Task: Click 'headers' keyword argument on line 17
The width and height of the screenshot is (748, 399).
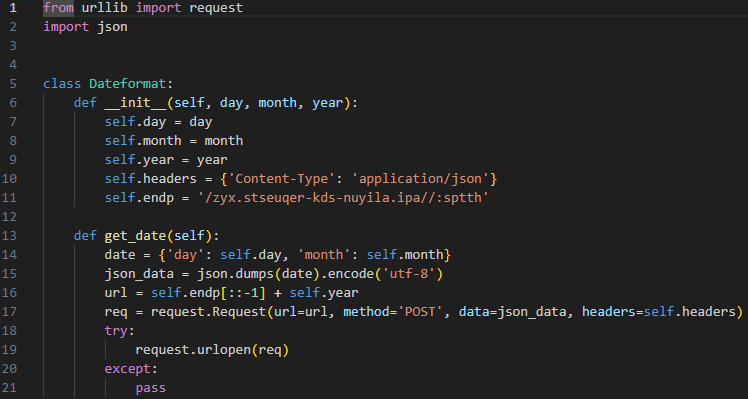Action: pyautogui.click(x=609, y=312)
